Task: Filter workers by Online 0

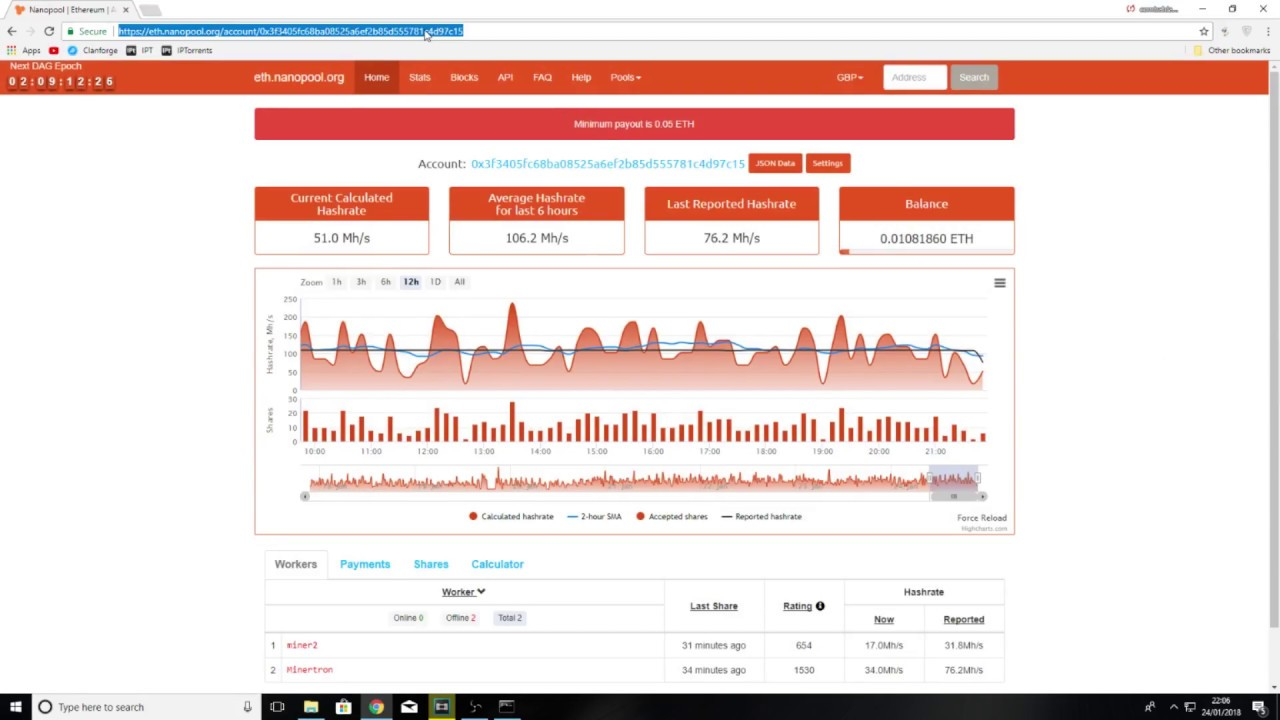Action: [x=408, y=618]
